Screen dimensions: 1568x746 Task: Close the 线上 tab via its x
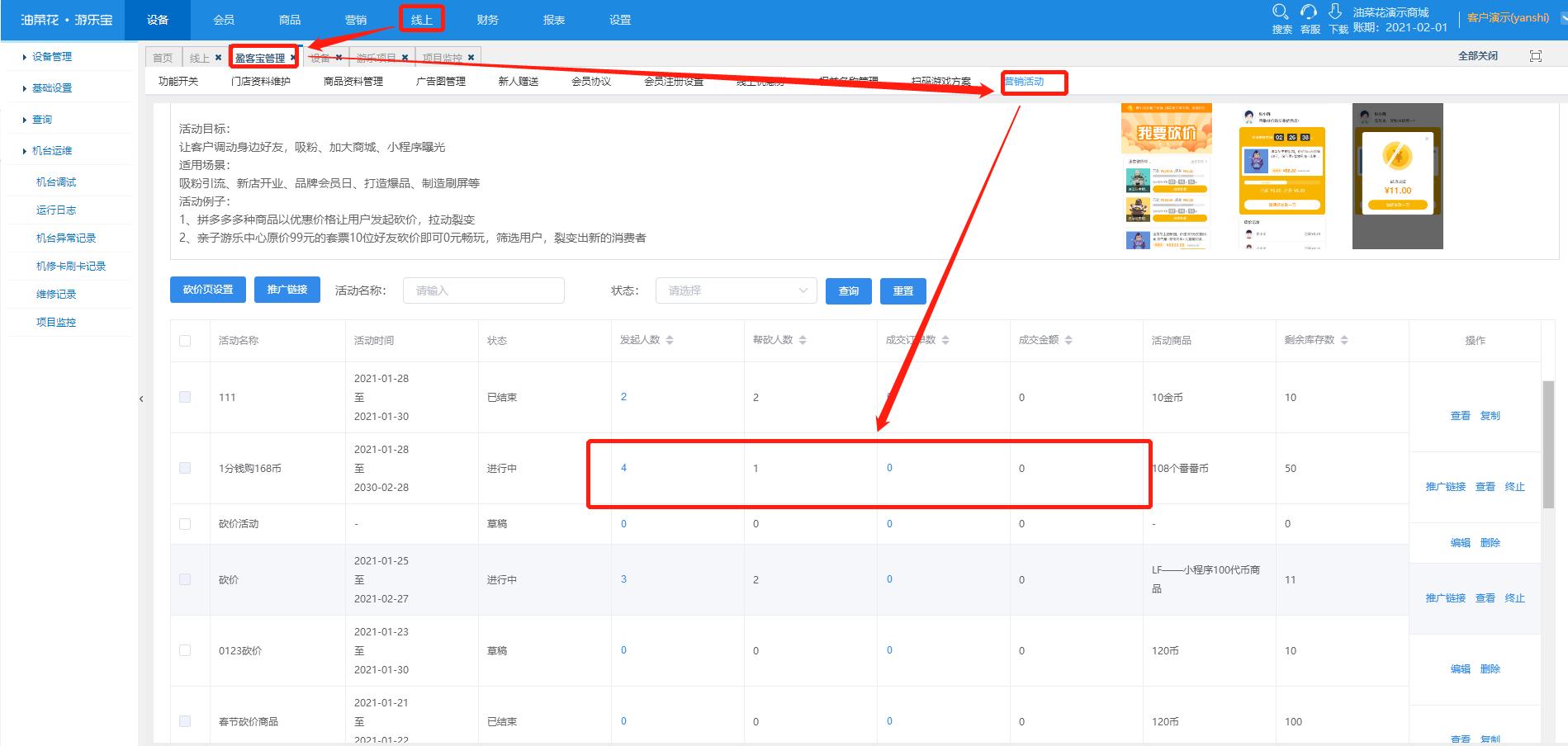point(218,57)
